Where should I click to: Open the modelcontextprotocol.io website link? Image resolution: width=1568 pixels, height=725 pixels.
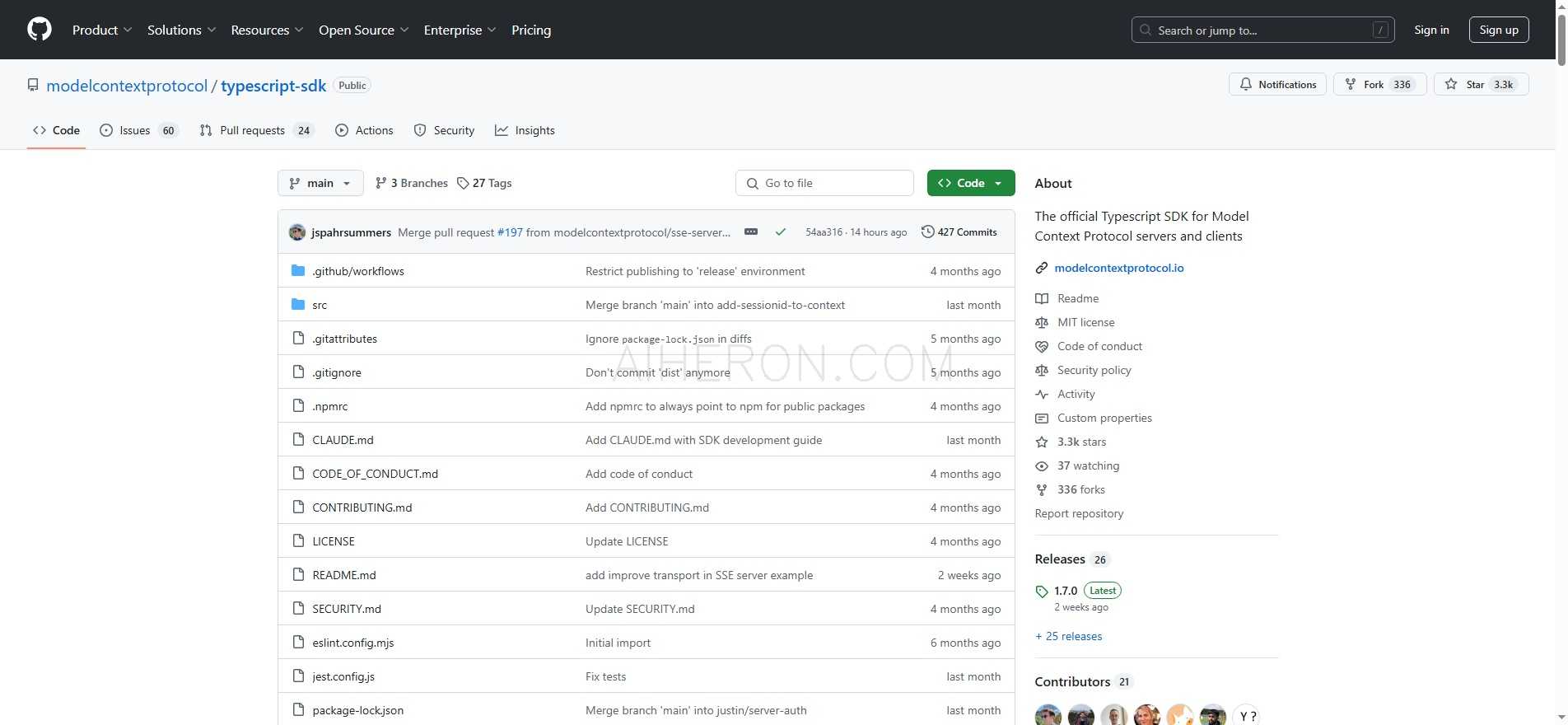tap(1118, 268)
